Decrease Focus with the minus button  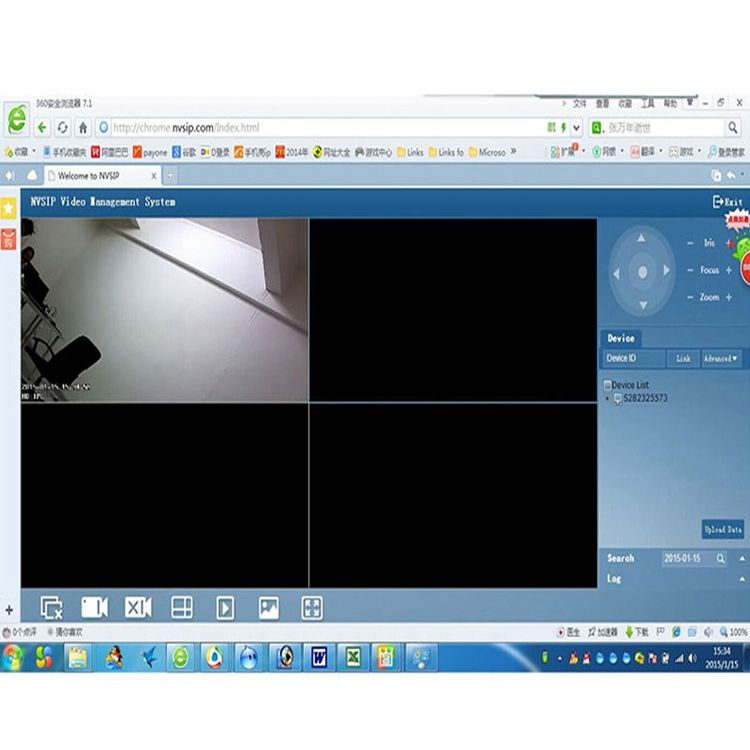coord(690,270)
